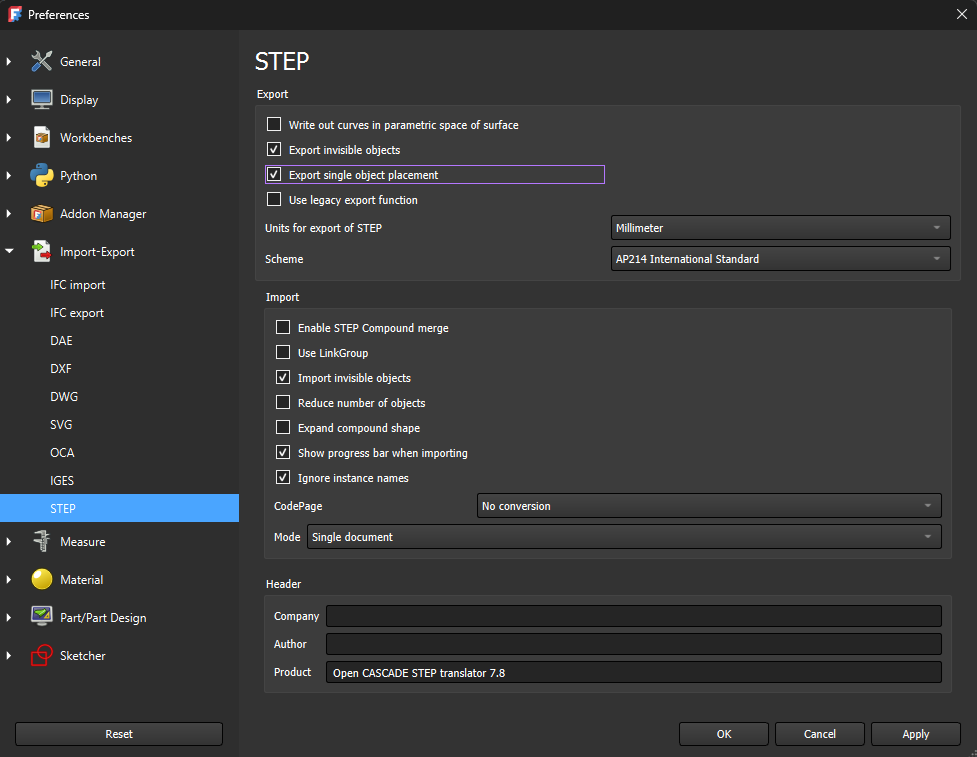The width and height of the screenshot is (977, 757).
Task: Disable Export invisible objects
Action: tap(274, 149)
